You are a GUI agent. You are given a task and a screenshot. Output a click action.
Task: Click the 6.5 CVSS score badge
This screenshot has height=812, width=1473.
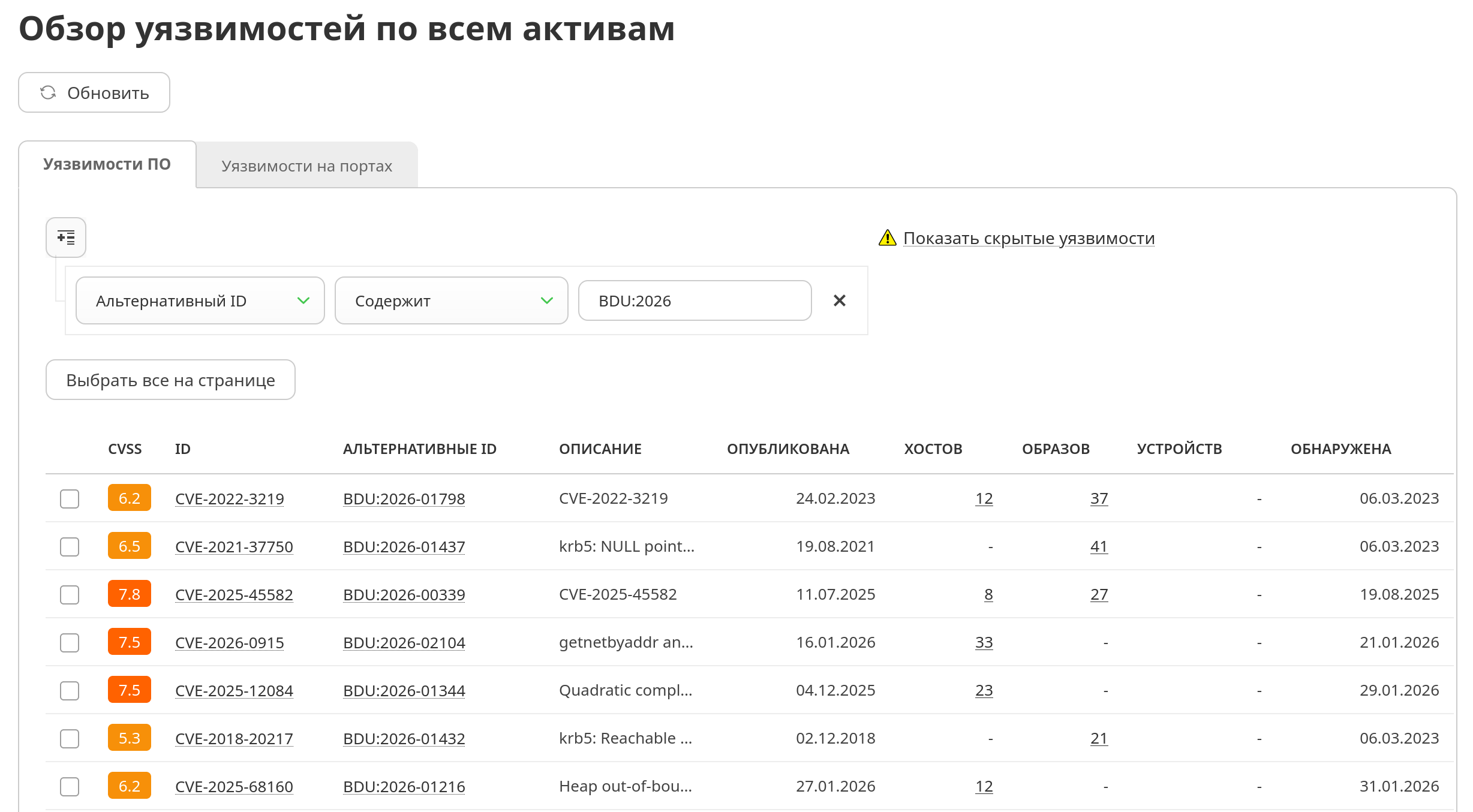(x=129, y=546)
